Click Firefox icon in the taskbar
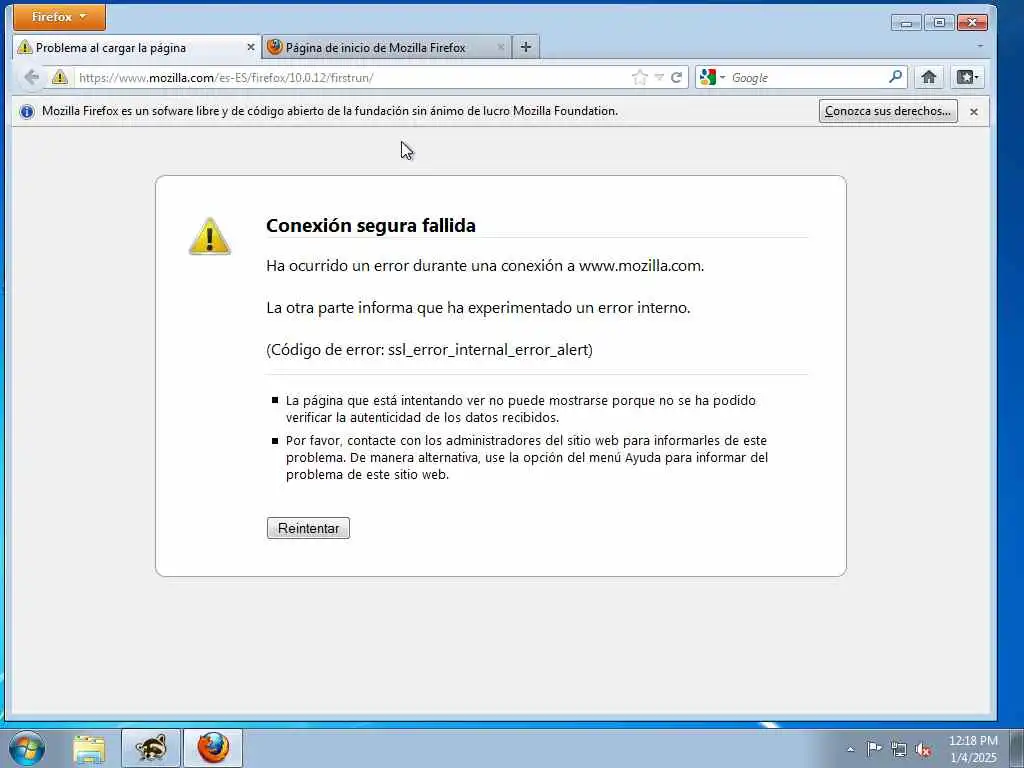 tap(213, 748)
